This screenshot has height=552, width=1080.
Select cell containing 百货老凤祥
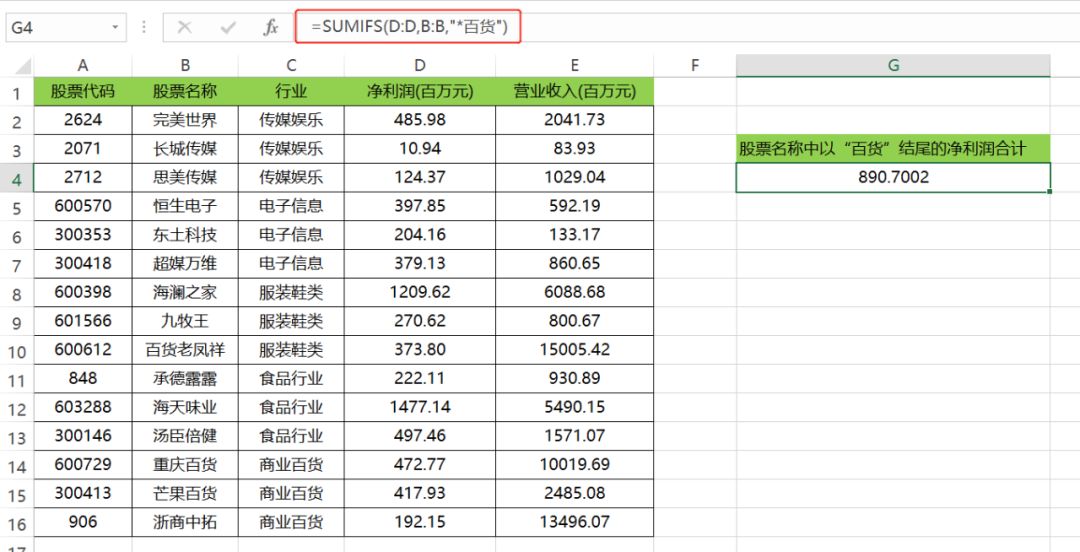(x=185, y=349)
